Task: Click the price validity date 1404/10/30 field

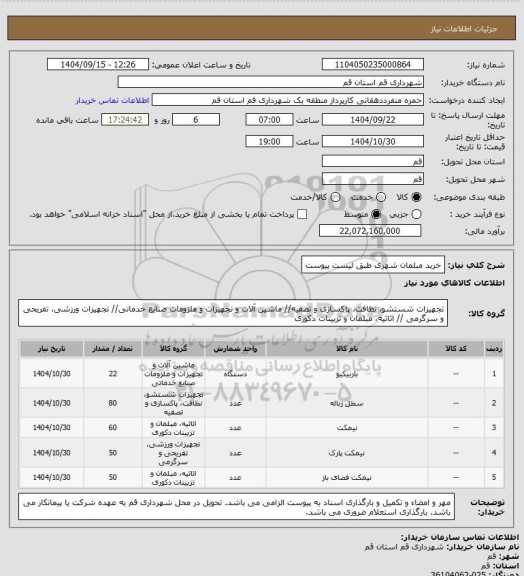Action: (x=373, y=141)
